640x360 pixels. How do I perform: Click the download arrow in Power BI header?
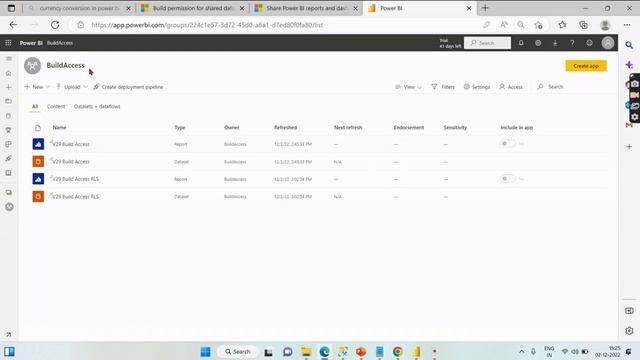coord(555,43)
